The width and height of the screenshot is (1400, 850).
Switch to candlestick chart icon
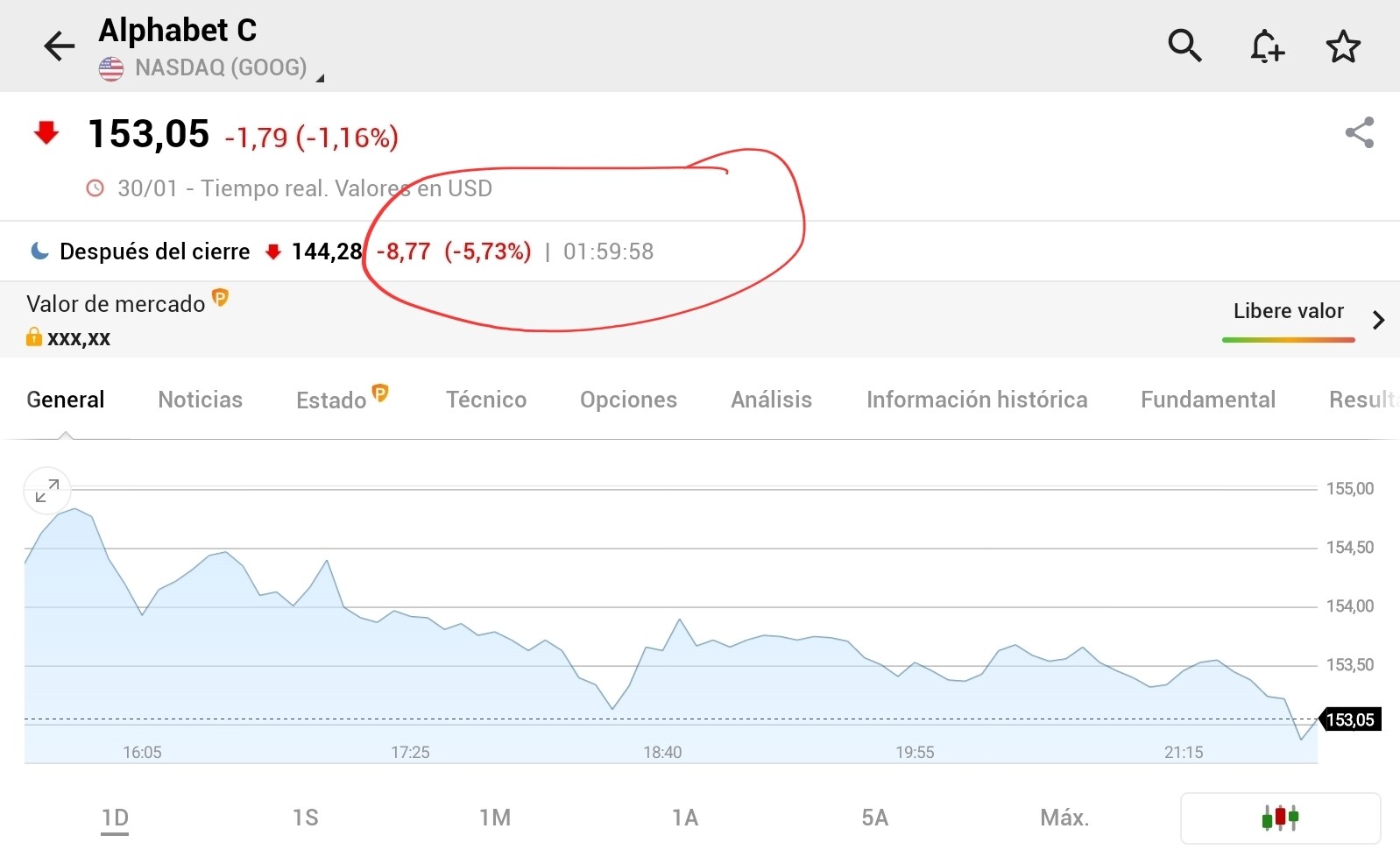(1280, 818)
